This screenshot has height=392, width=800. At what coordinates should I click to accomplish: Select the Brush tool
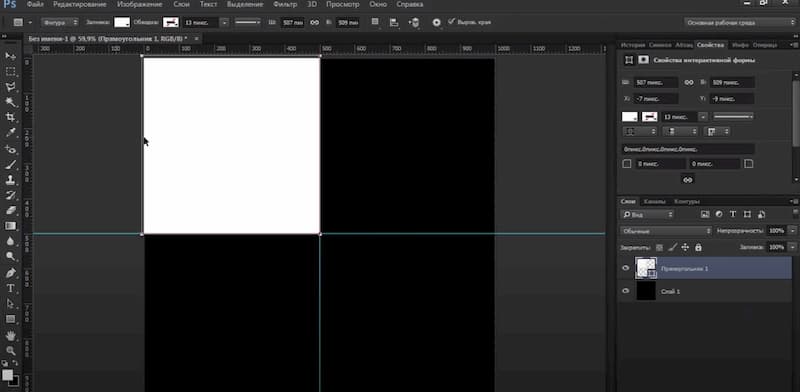[x=10, y=164]
